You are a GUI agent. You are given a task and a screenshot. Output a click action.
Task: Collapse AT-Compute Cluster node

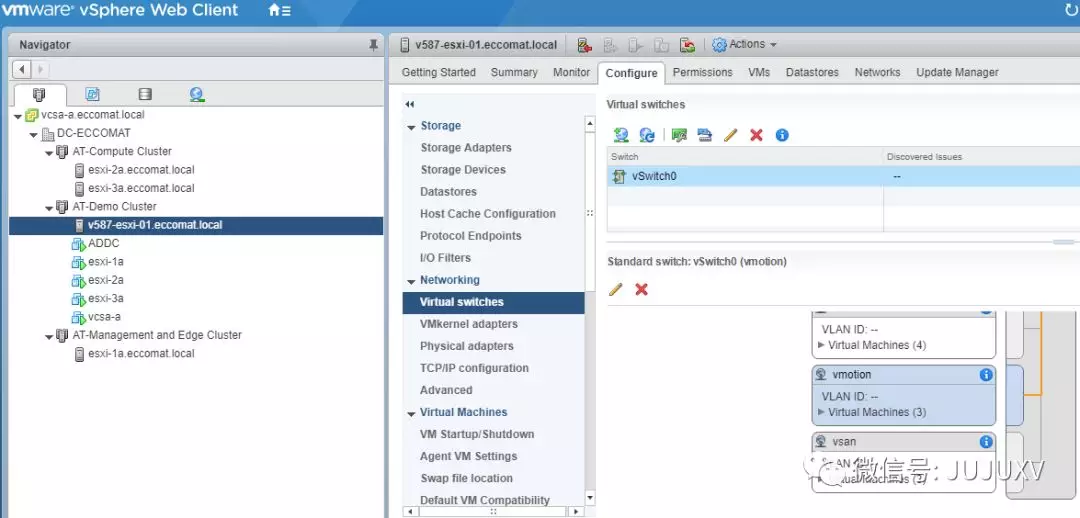pos(49,153)
